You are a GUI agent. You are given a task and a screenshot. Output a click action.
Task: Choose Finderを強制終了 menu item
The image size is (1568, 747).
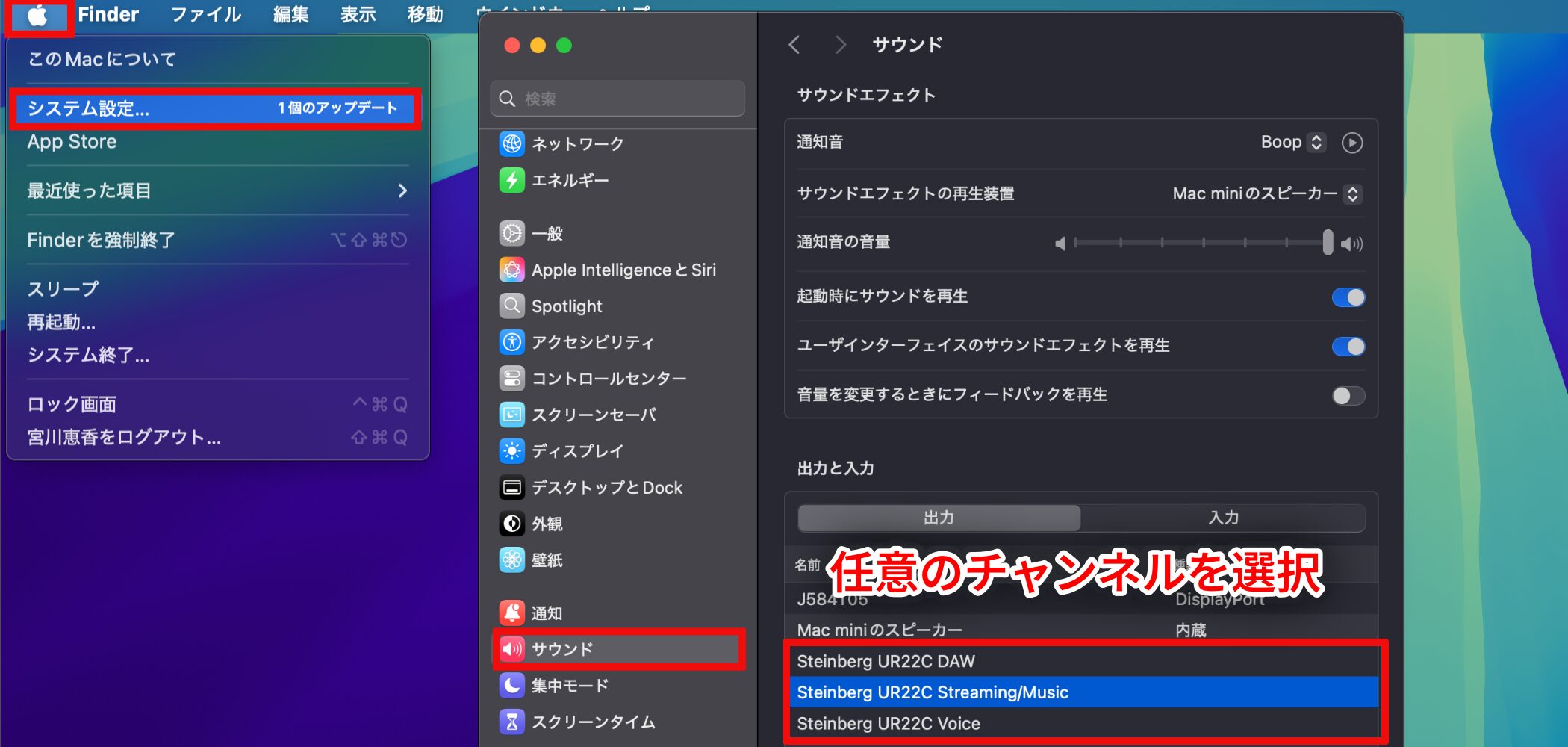(217, 240)
